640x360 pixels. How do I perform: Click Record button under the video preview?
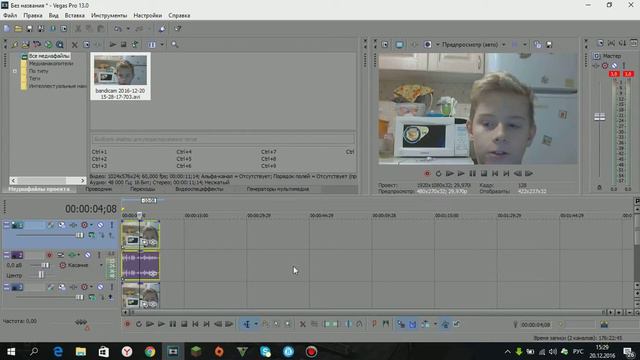tap(427, 173)
